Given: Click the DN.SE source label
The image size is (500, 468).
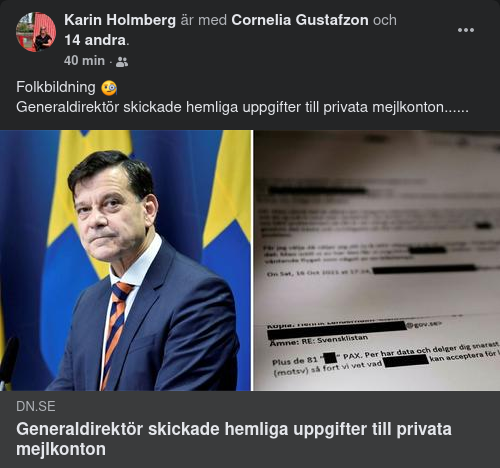Looking at the screenshot, I should pos(36,406).
